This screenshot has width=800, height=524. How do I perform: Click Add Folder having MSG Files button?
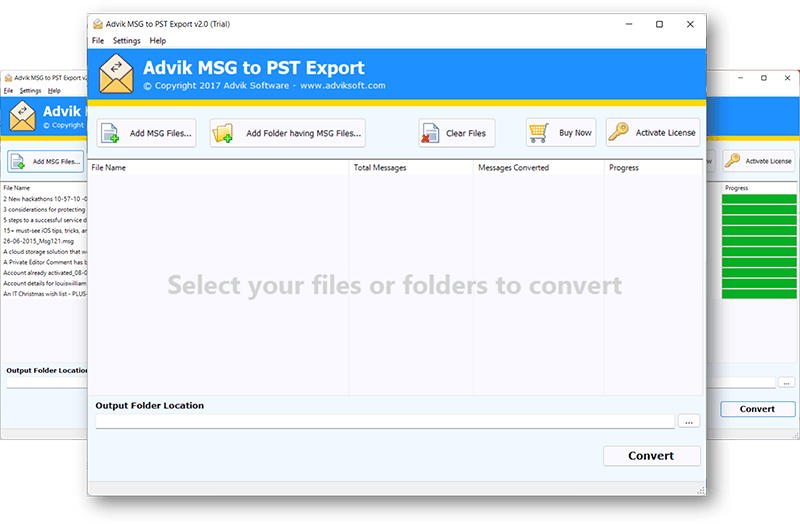click(x=287, y=133)
